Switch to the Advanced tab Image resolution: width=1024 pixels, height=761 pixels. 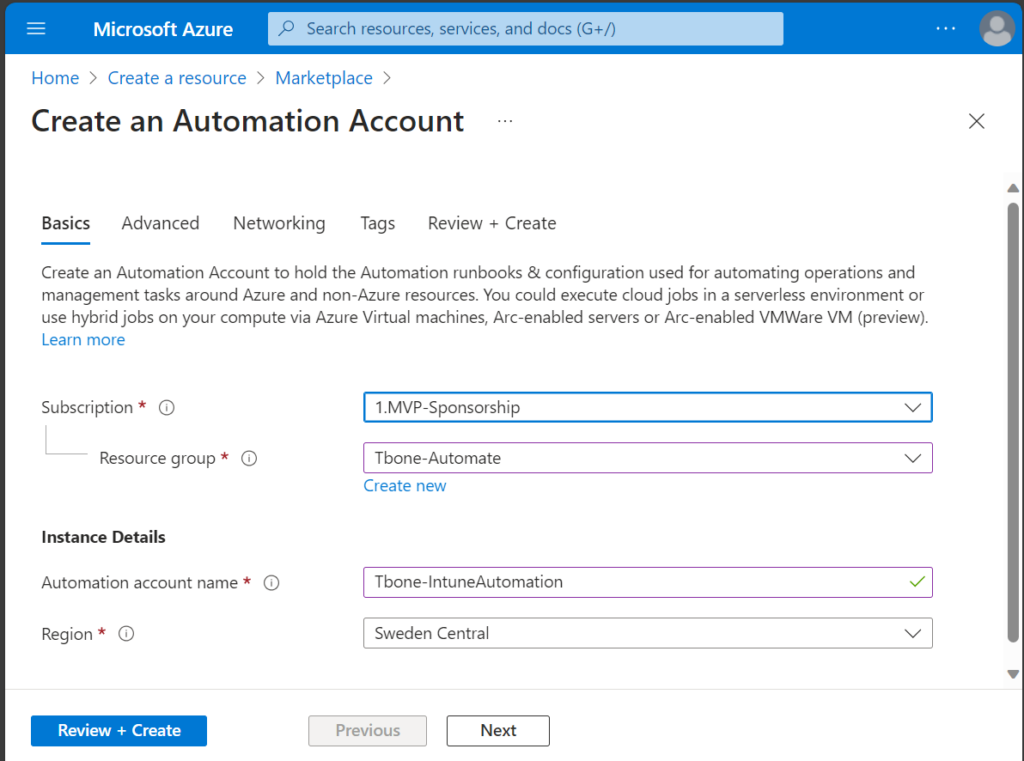(161, 223)
